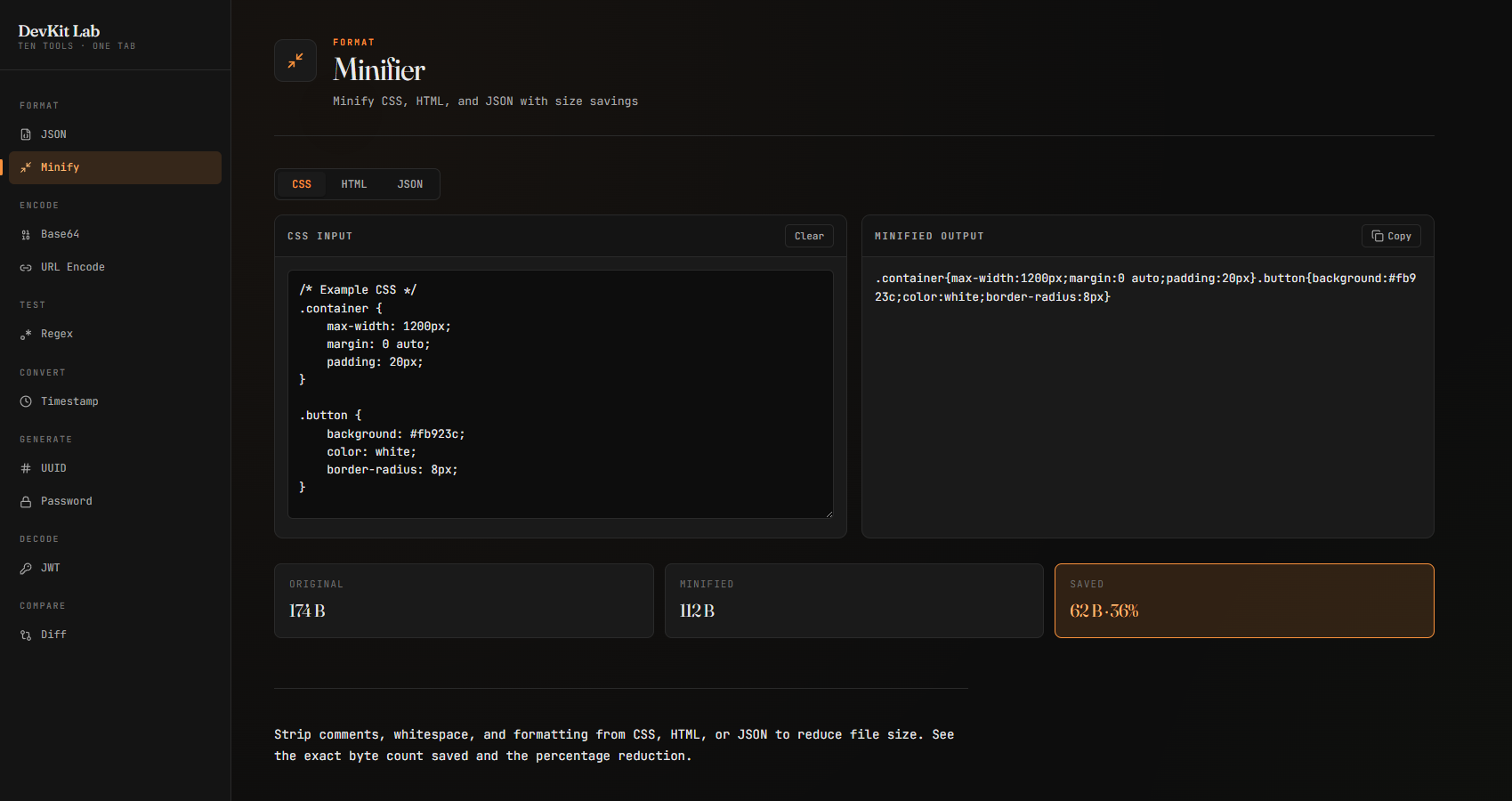Open the JWT decoder
This screenshot has width=1512, height=801.
click(115, 568)
